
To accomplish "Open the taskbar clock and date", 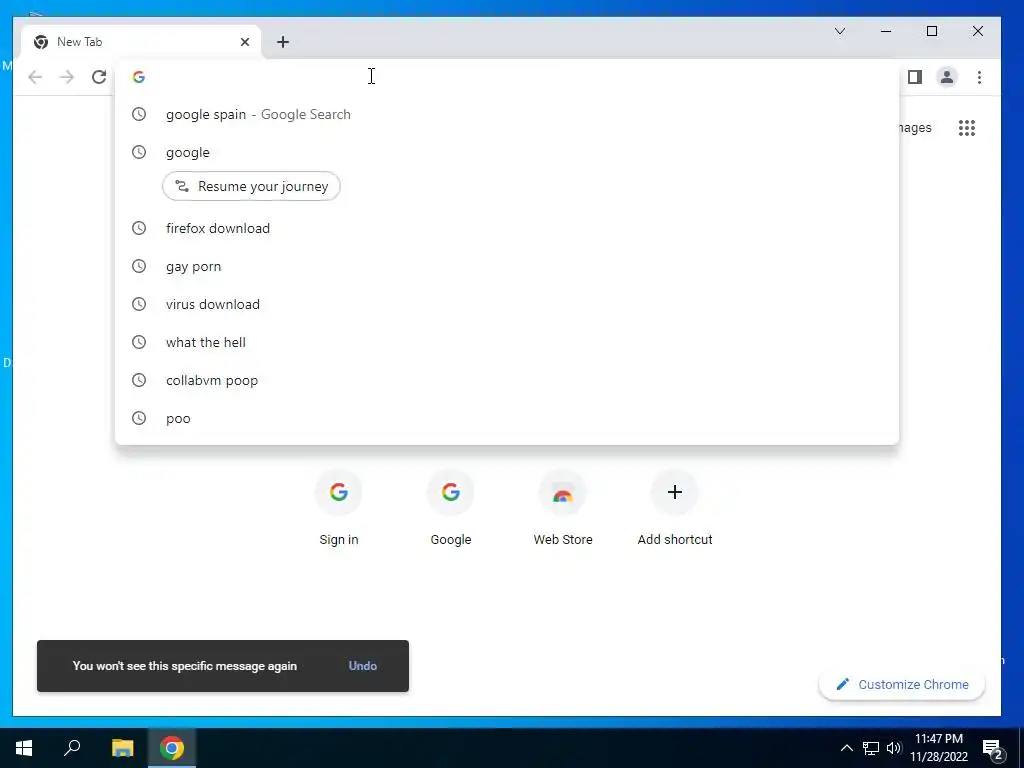I will (939, 748).
